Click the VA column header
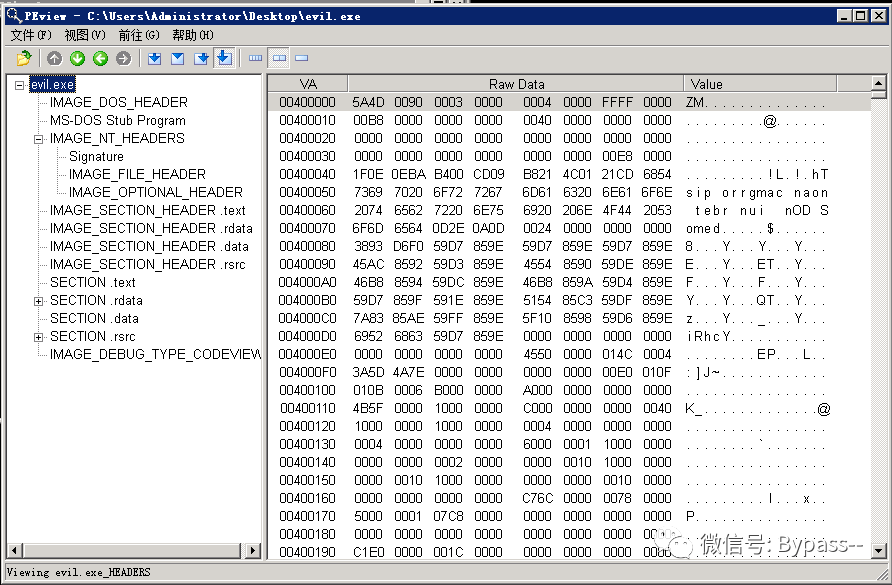This screenshot has width=892, height=585. click(x=308, y=84)
